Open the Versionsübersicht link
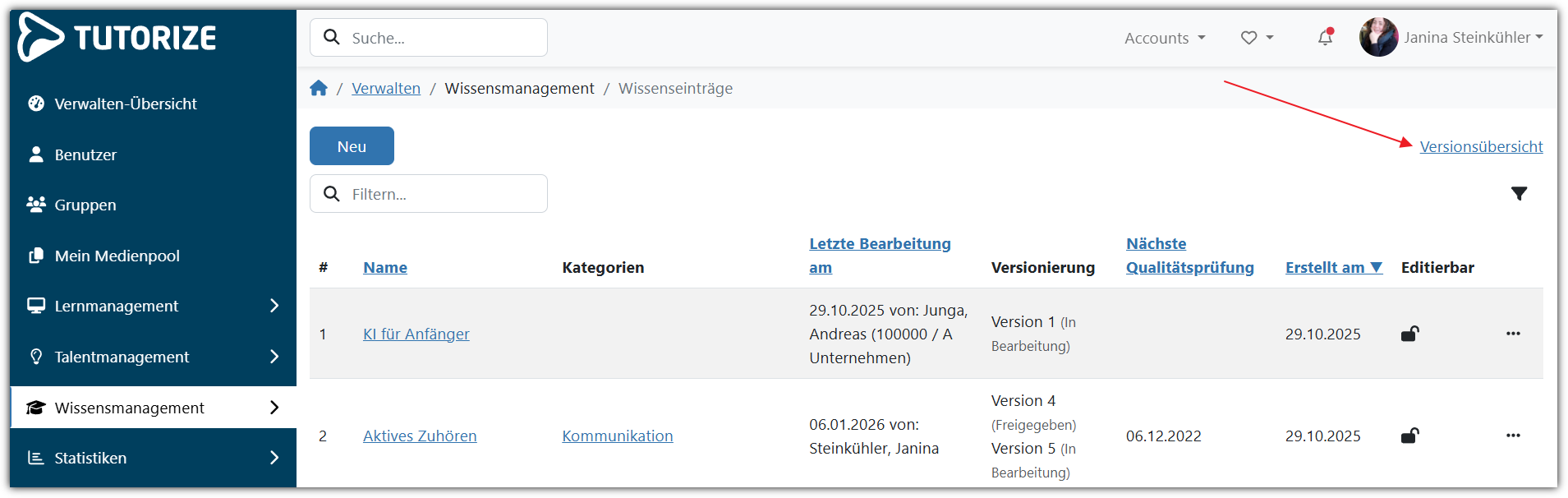Image resolution: width=1568 pixels, height=498 pixels. [x=1481, y=146]
